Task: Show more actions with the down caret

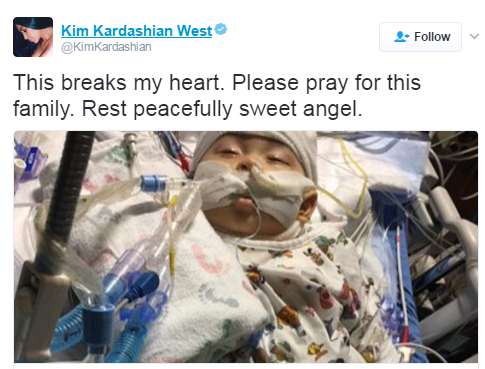Action: (x=474, y=36)
